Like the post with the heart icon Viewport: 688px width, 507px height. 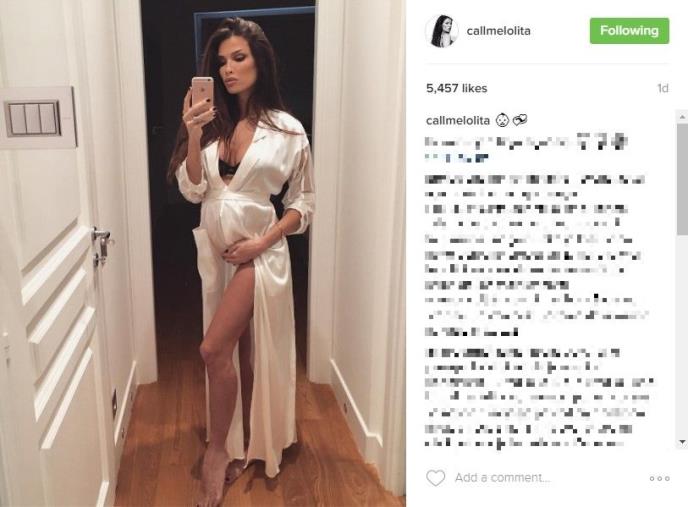[436, 478]
